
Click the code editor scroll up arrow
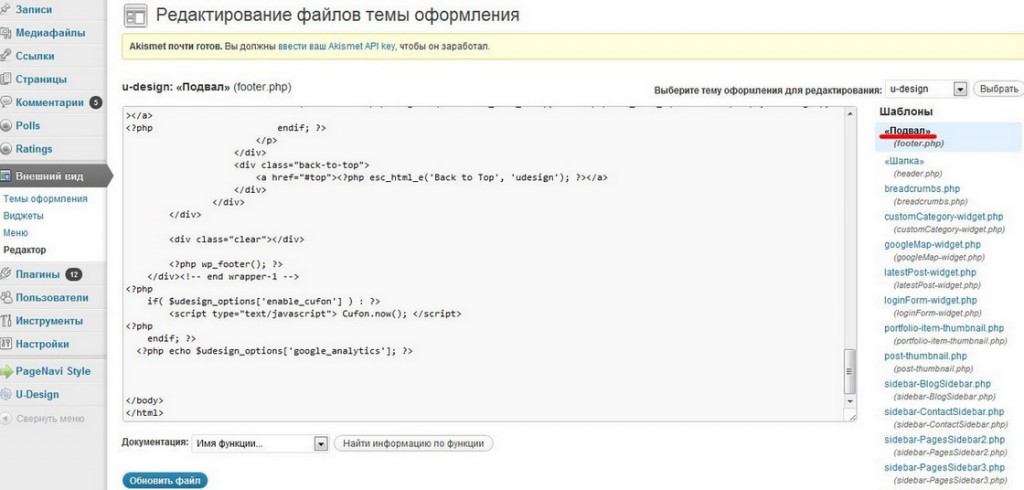[850, 114]
